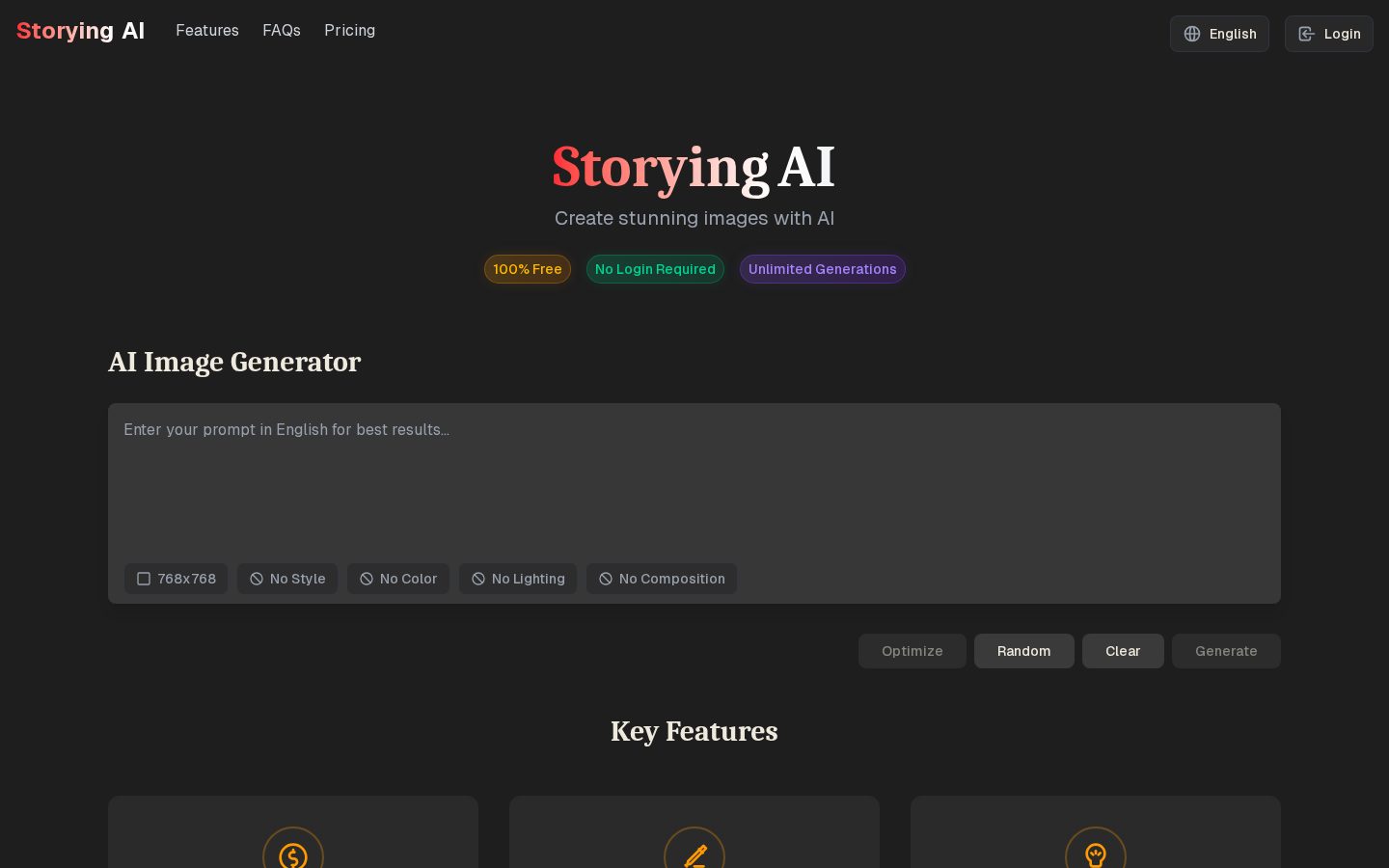1389x868 pixels.
Task: Focus the prompt text input area
Action: pos(694,480)
